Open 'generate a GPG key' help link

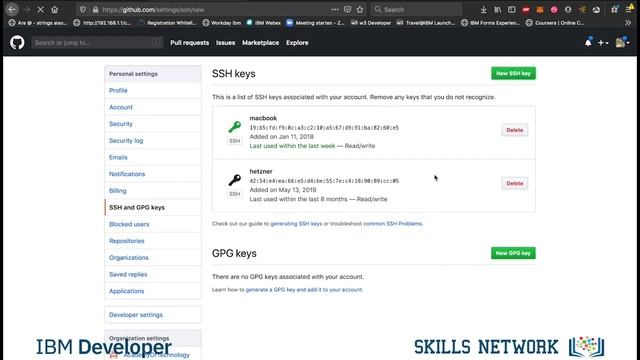(x=304, y=290)
